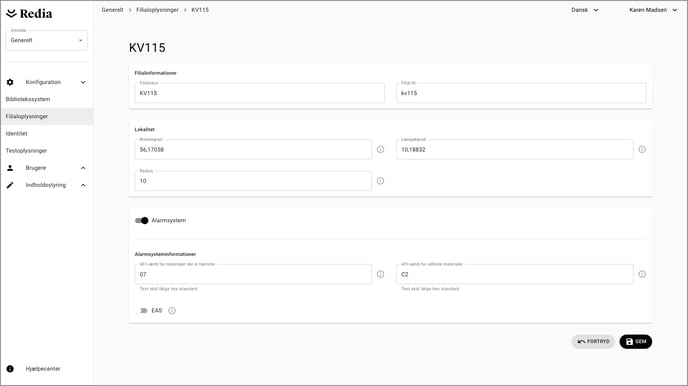Open Testoplysninger in sidebar
This screenshot has width=688, height=386.
point(26,150)
